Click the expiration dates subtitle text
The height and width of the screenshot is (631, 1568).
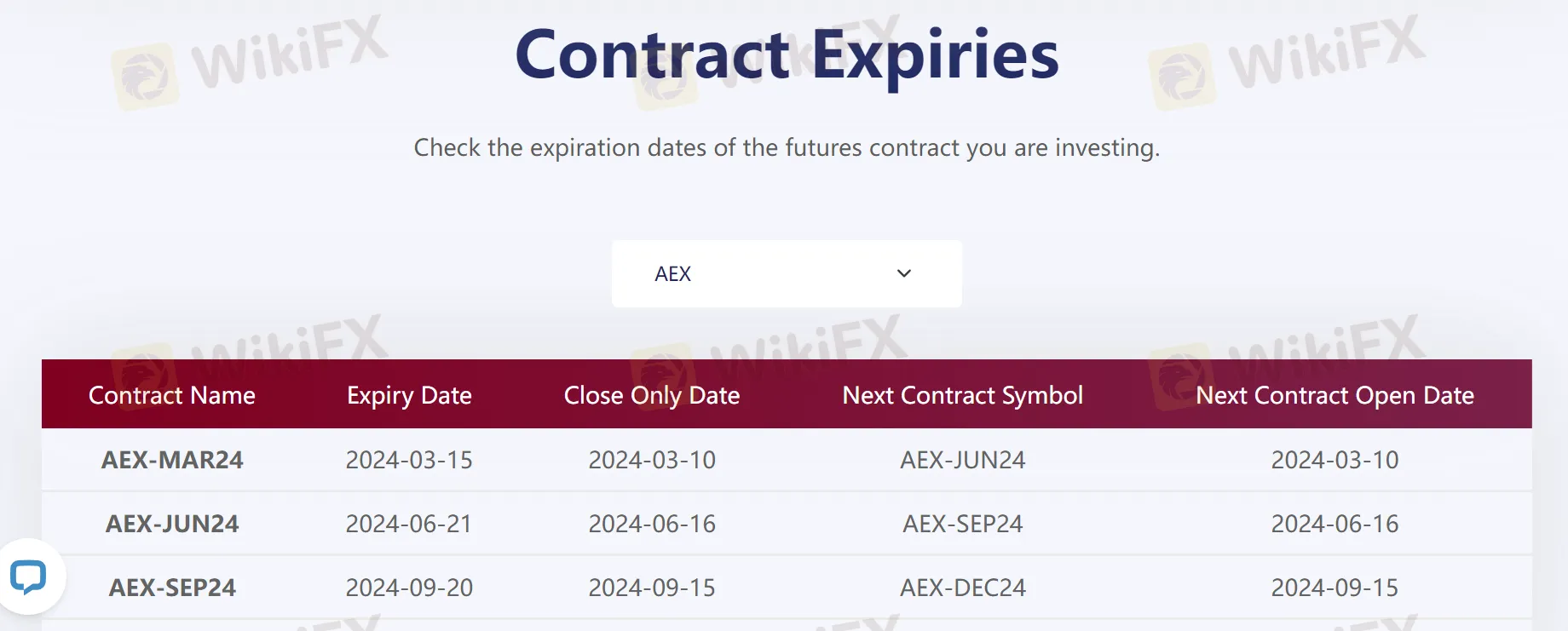point(787,148)
